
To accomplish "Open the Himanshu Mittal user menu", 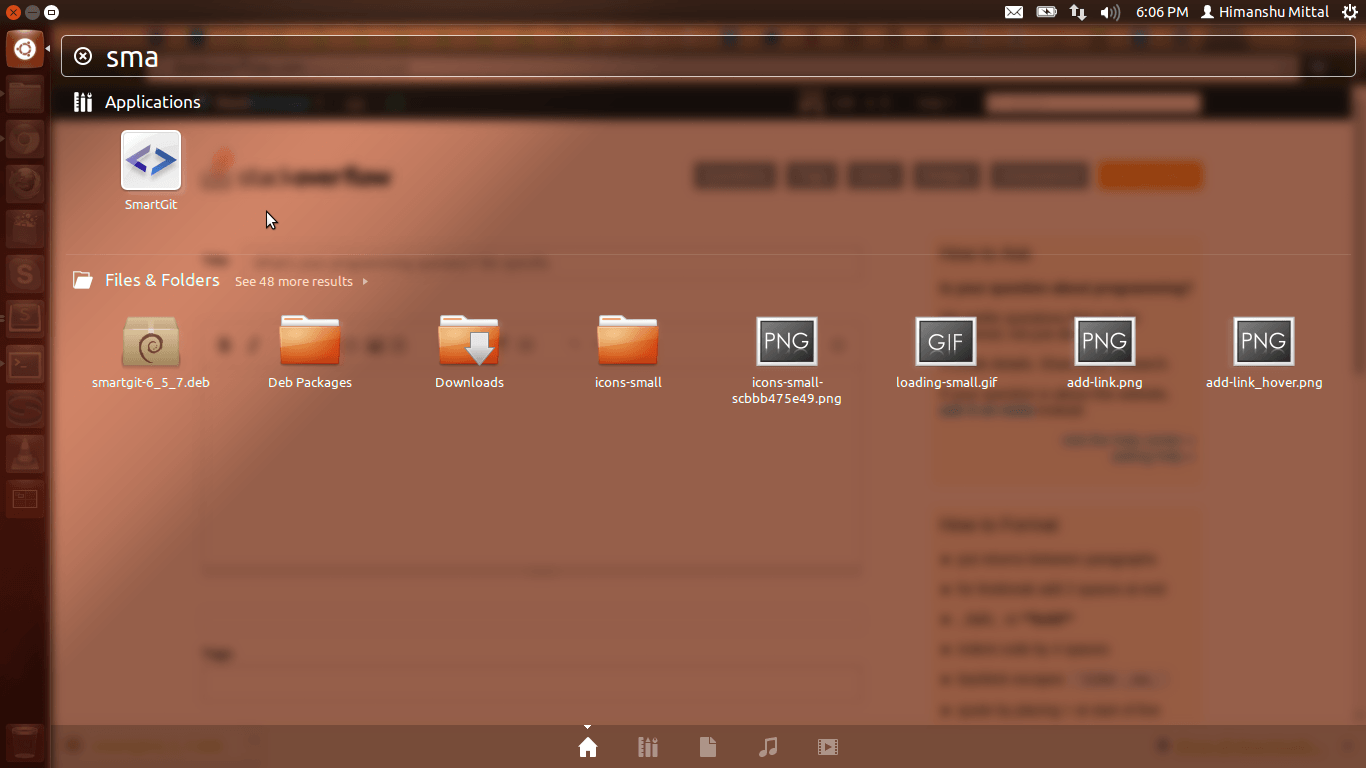I will click(1264, 12).
